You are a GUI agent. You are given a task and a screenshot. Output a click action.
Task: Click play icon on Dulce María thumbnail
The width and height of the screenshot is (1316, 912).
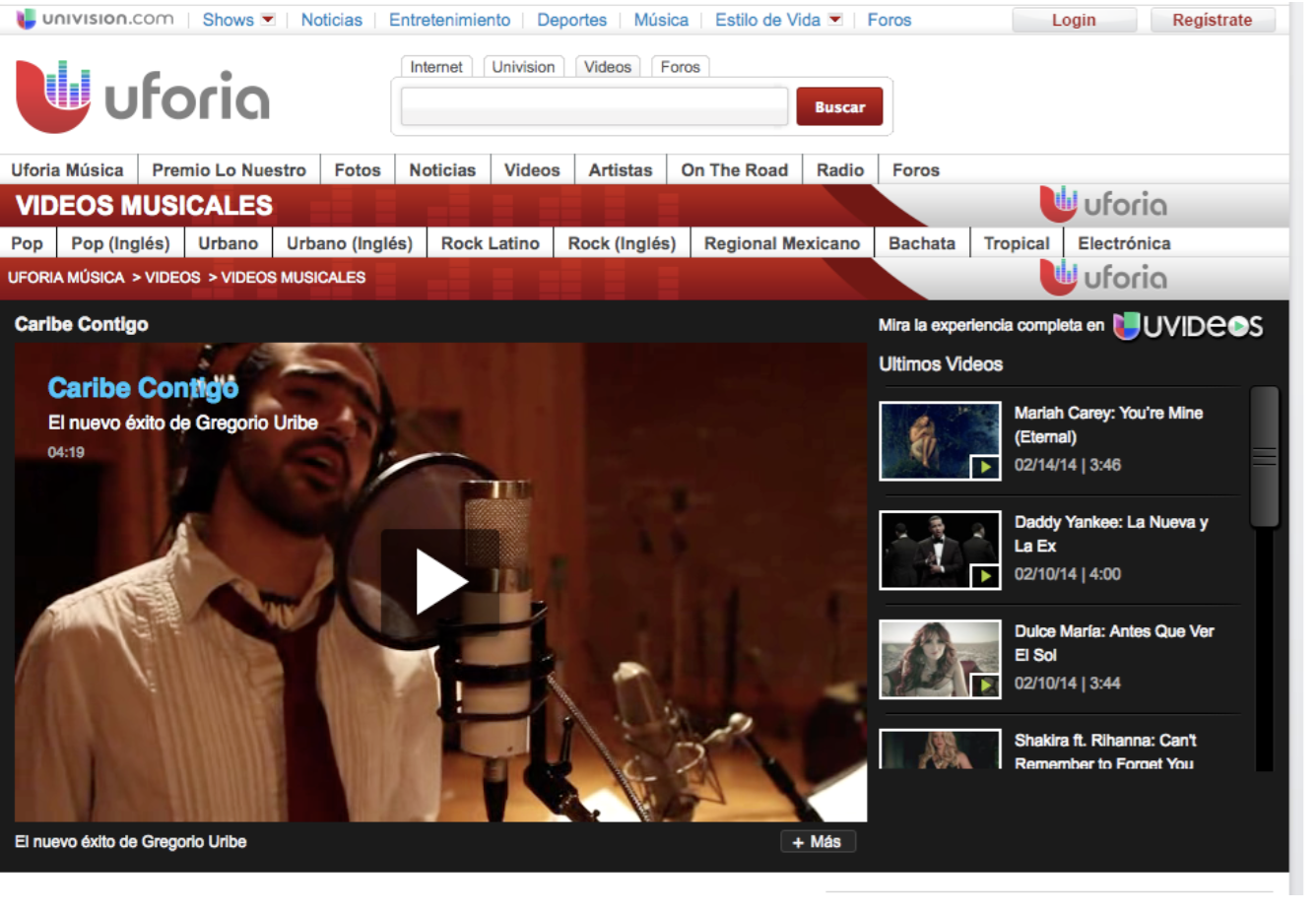click(x=985, y=685)
